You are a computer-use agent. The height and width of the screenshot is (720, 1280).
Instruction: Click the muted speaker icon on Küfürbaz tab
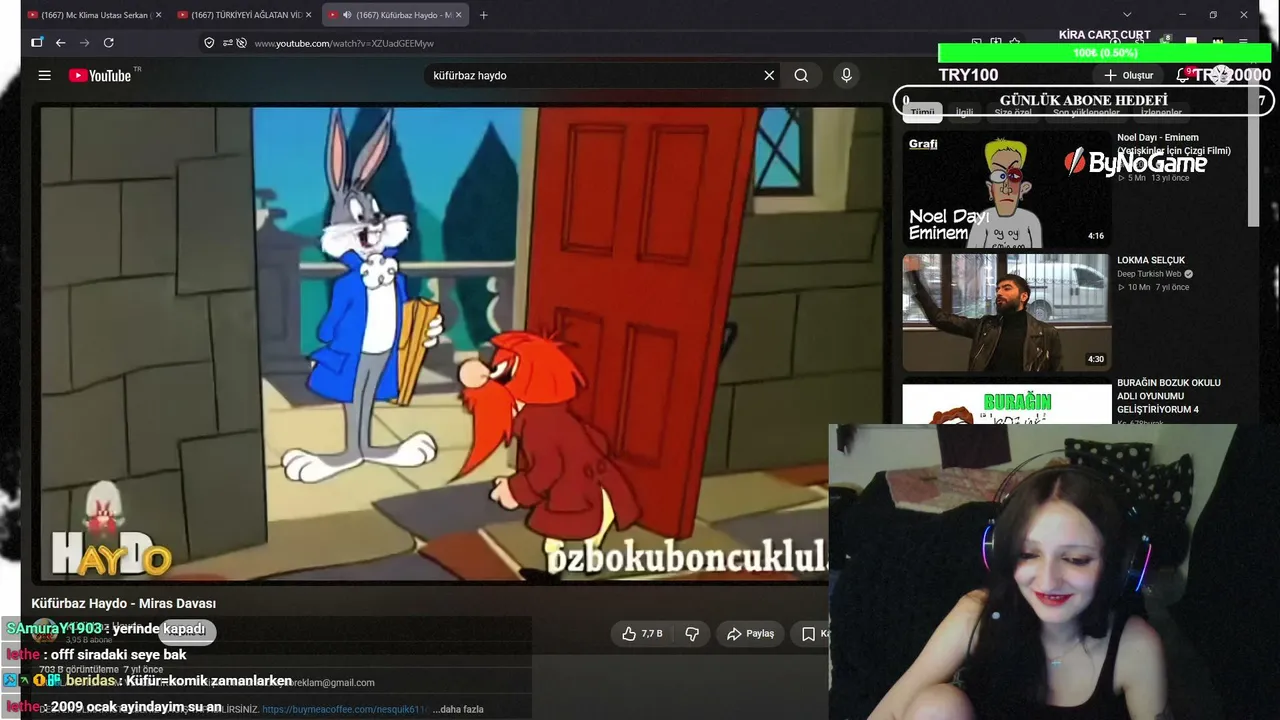(346, 15)
